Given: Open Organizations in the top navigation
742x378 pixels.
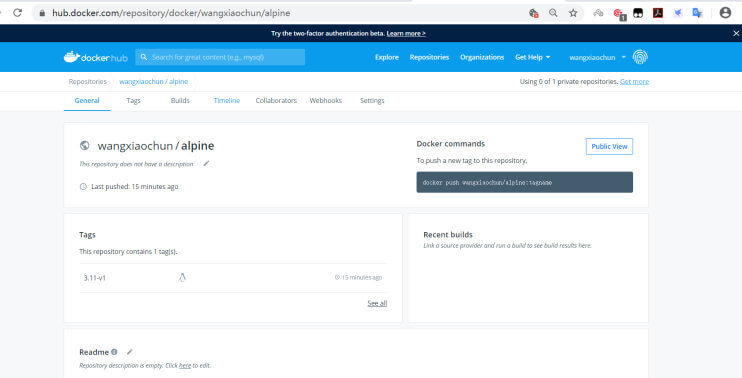Looking at the screenshot, I should pyautogui.click(x=482, y=57).
